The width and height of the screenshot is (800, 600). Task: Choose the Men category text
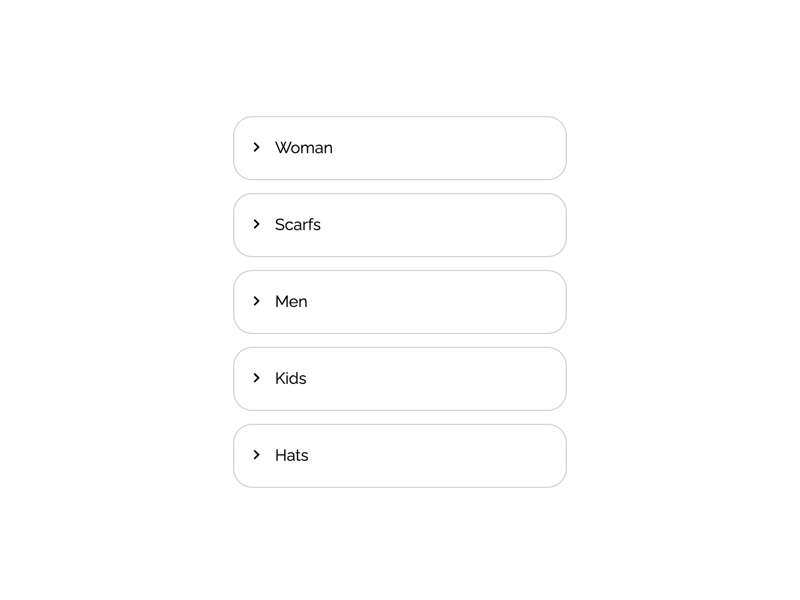(291, 302)
